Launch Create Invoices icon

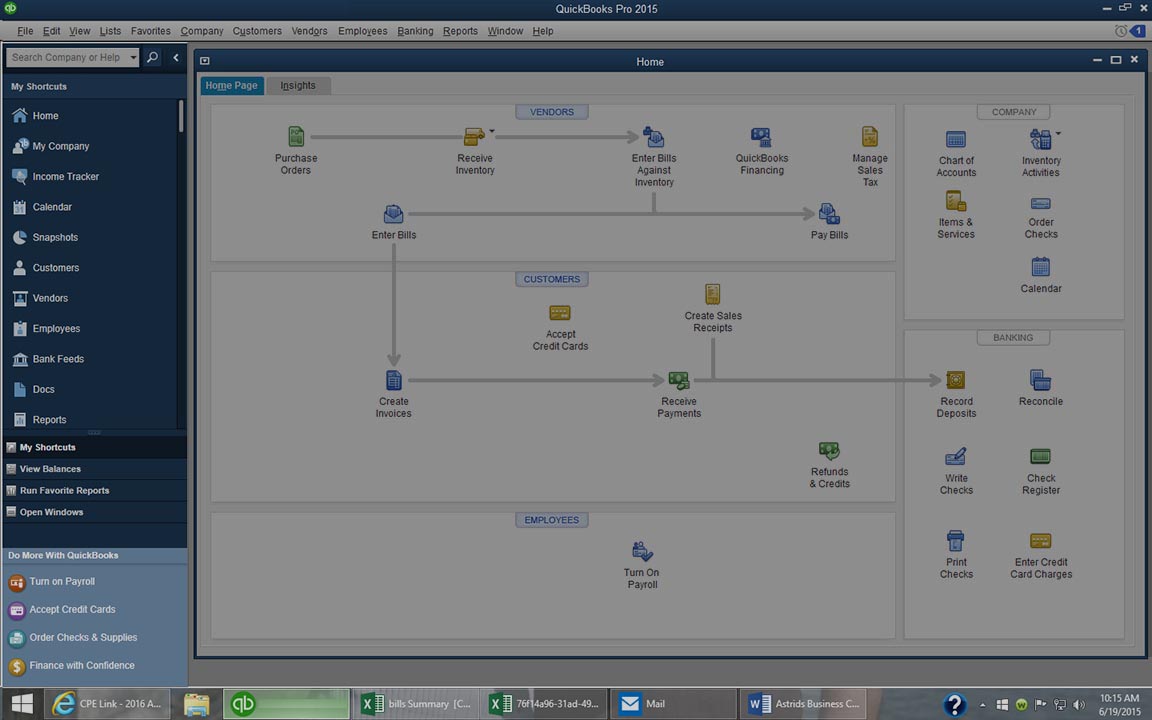(x=394, y=381)
